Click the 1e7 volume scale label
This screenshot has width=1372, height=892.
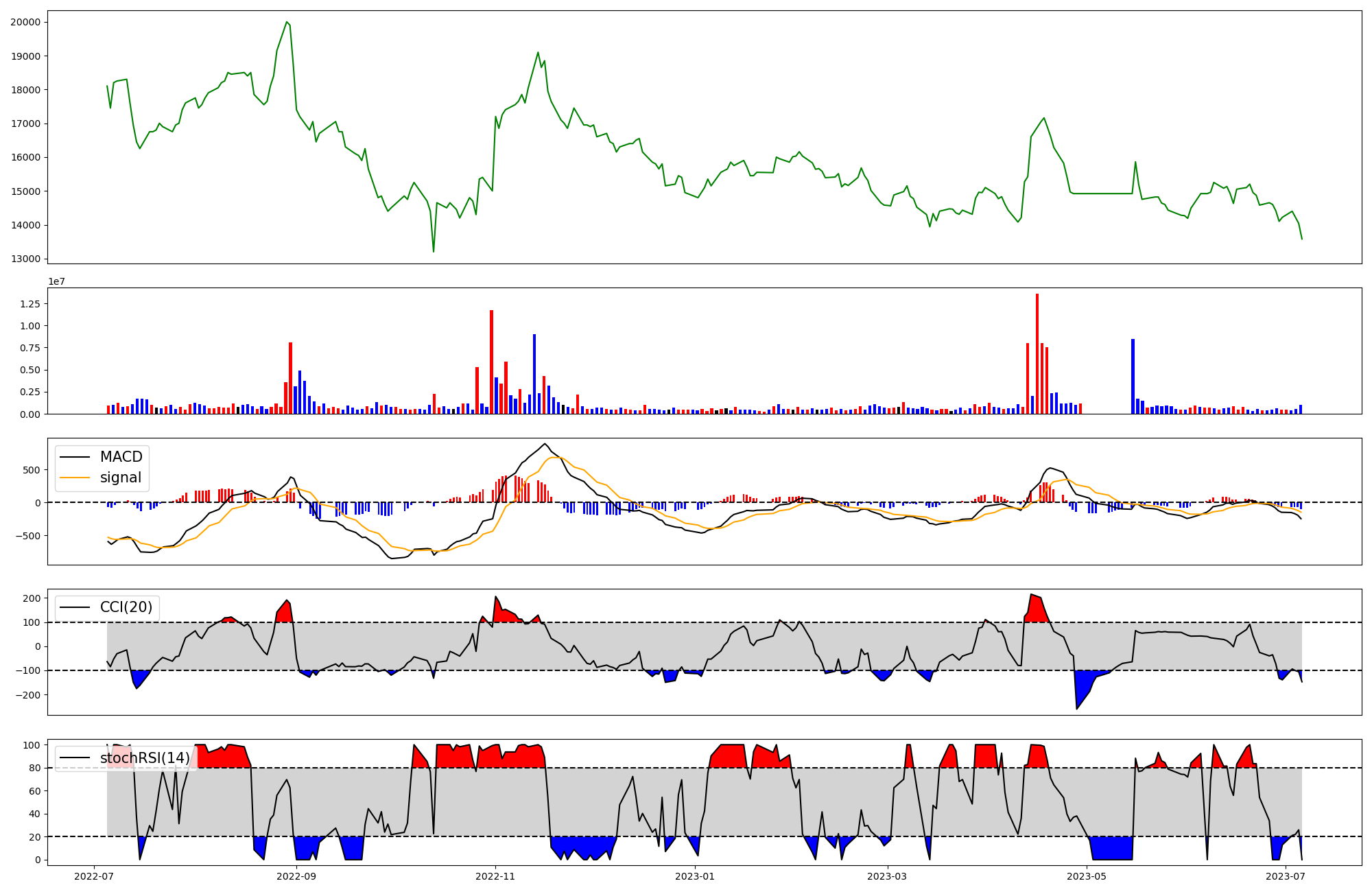tap(56, 281)
